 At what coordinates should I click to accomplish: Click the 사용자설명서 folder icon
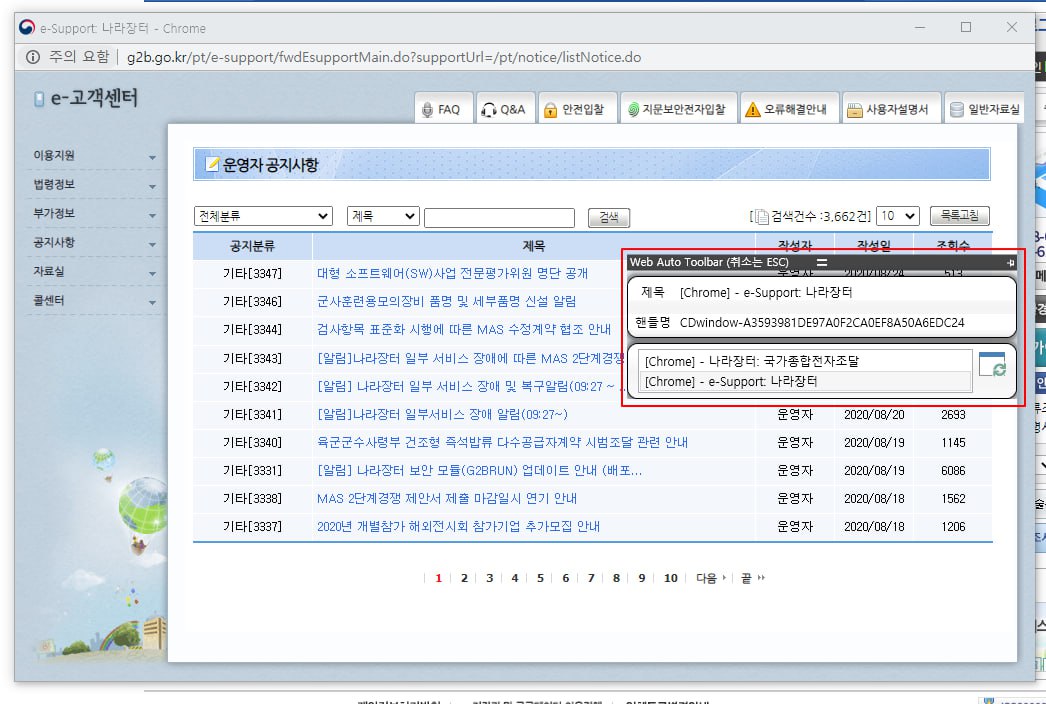point(855,111)
